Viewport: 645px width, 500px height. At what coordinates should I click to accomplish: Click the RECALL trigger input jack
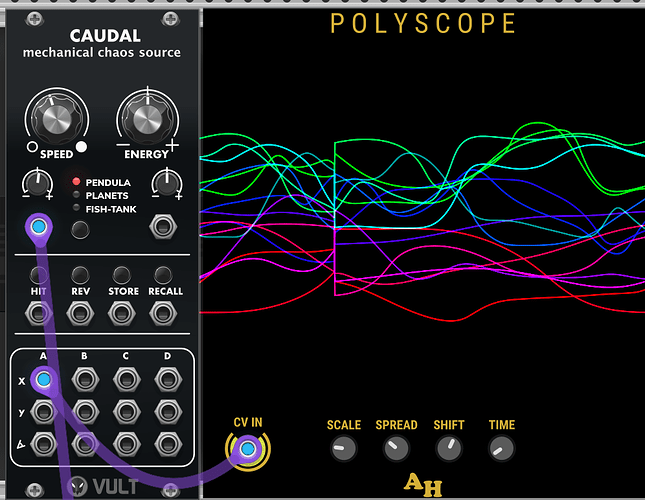[x=163, y=314]
